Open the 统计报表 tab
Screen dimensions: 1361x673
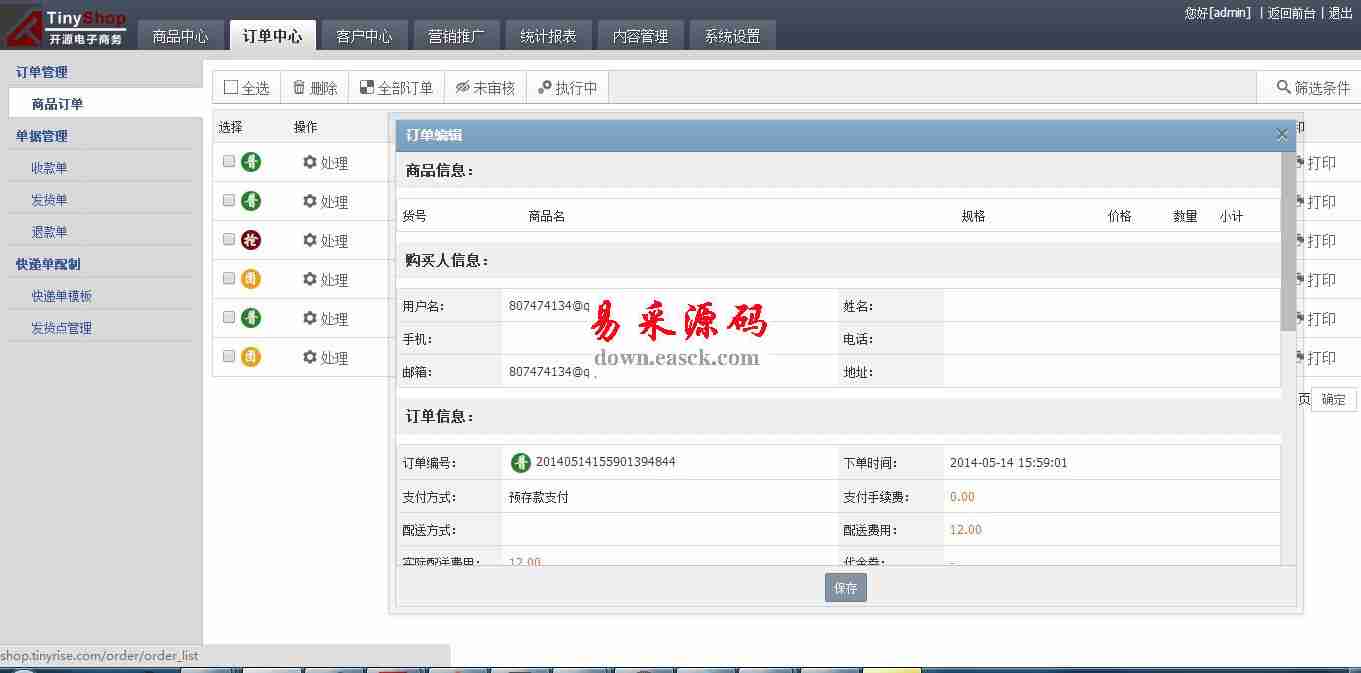(x=548, y=36)
